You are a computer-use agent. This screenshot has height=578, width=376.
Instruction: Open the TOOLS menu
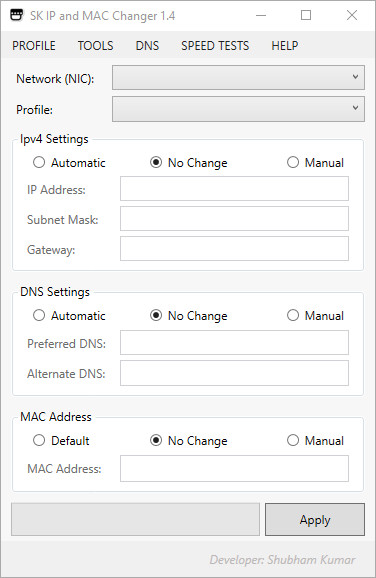(95, 46)
